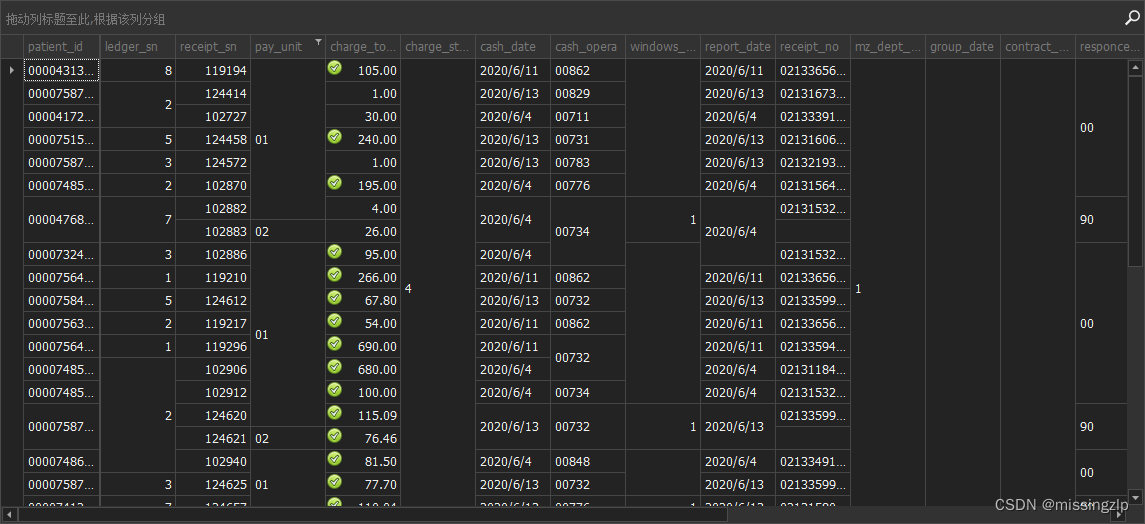Click the green check beside 81.50
Screen dimensions: 1145x524
click(x=334, y=458)
